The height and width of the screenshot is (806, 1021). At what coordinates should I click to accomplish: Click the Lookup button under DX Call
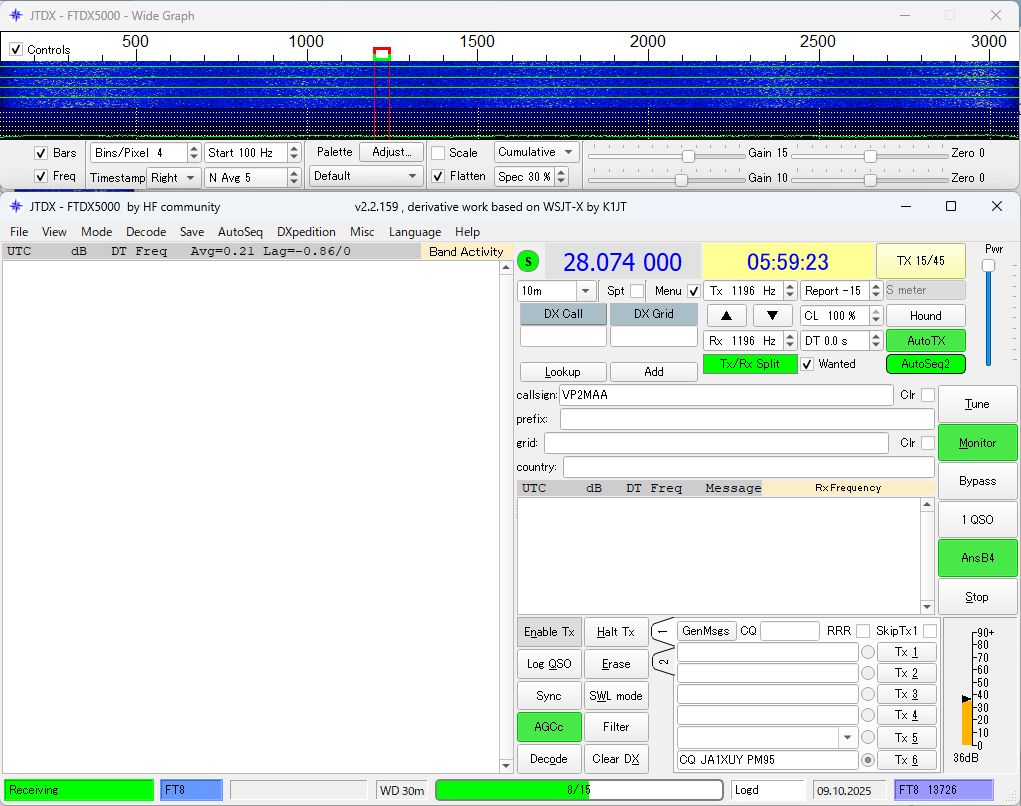point(562,371)
